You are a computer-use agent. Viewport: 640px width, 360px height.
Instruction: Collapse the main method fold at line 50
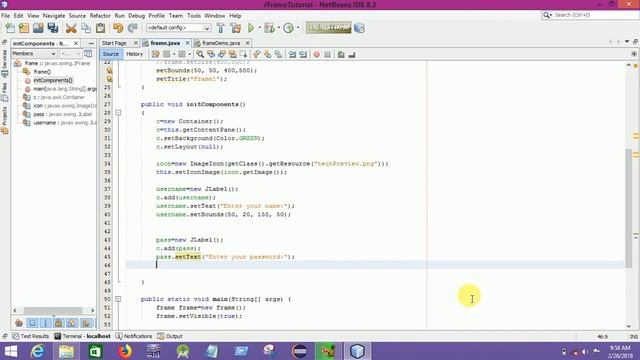click(x=118, y=299)
